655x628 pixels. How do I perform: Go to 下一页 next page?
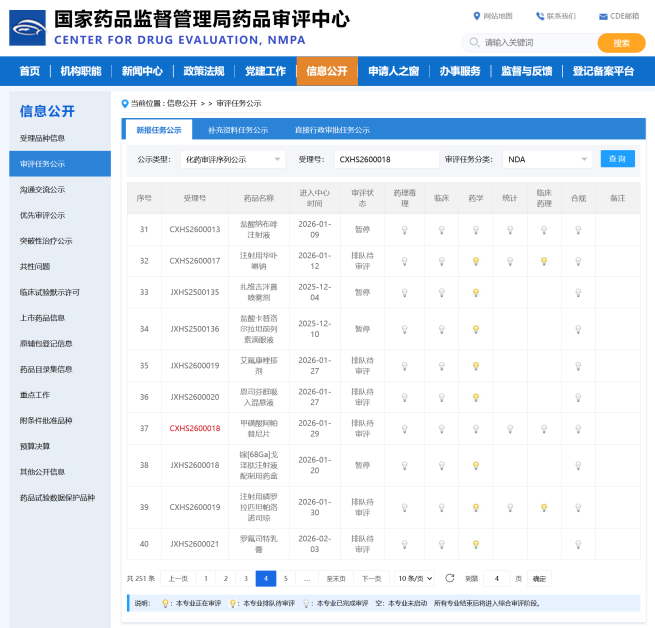tap(371, 578)
